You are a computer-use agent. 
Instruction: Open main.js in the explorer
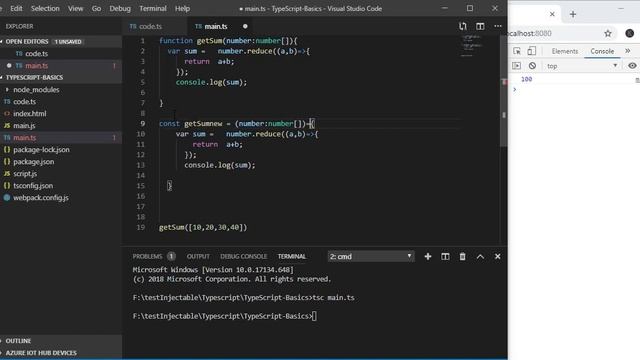coord(24,125)
